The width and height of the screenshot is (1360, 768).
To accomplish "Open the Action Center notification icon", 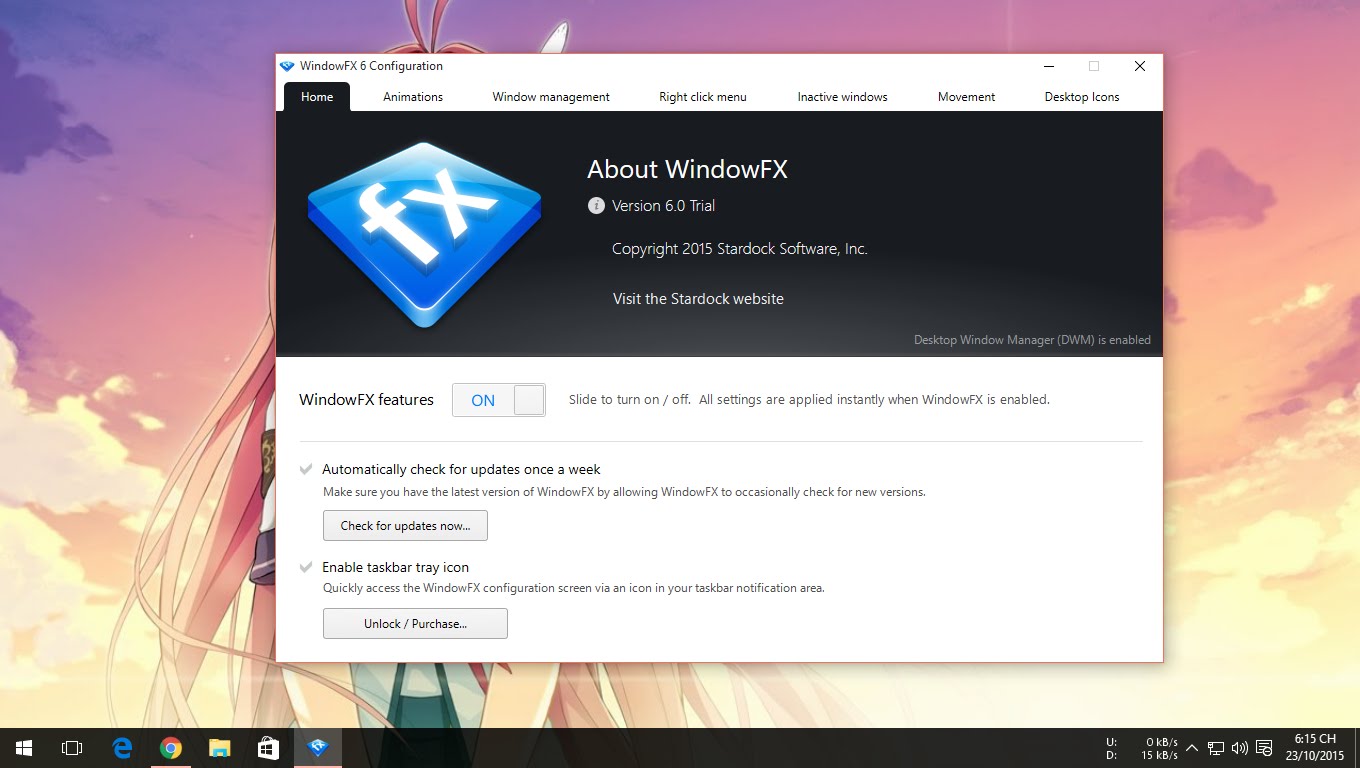I will coord(1264,748).
